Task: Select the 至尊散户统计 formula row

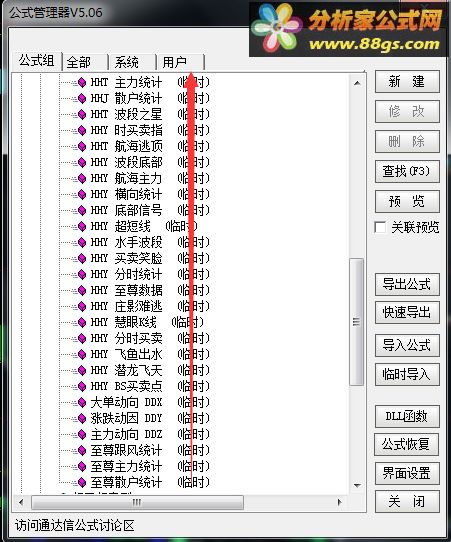Action: (150, 482)
